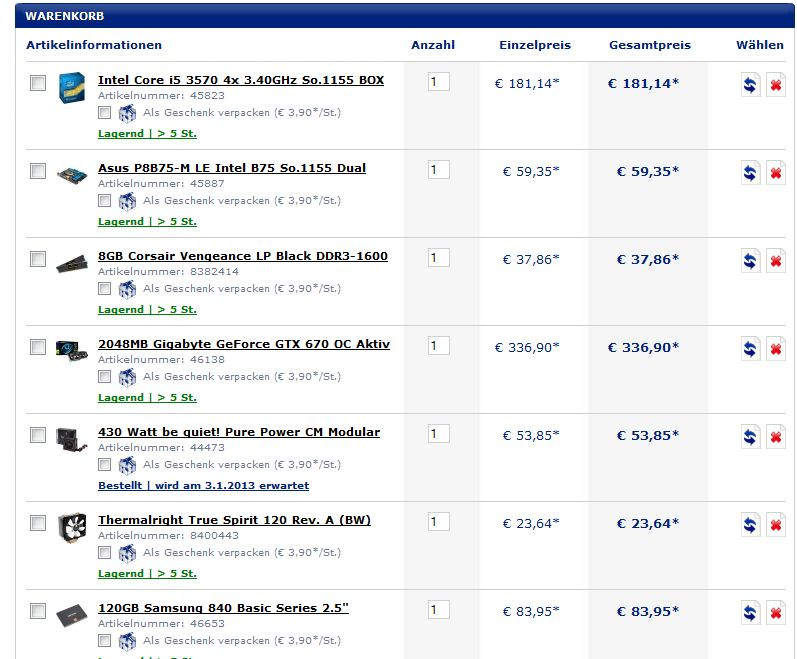
Task: Refresh Samsung 840 Basic row quantity
Action: tap(750, 612)
